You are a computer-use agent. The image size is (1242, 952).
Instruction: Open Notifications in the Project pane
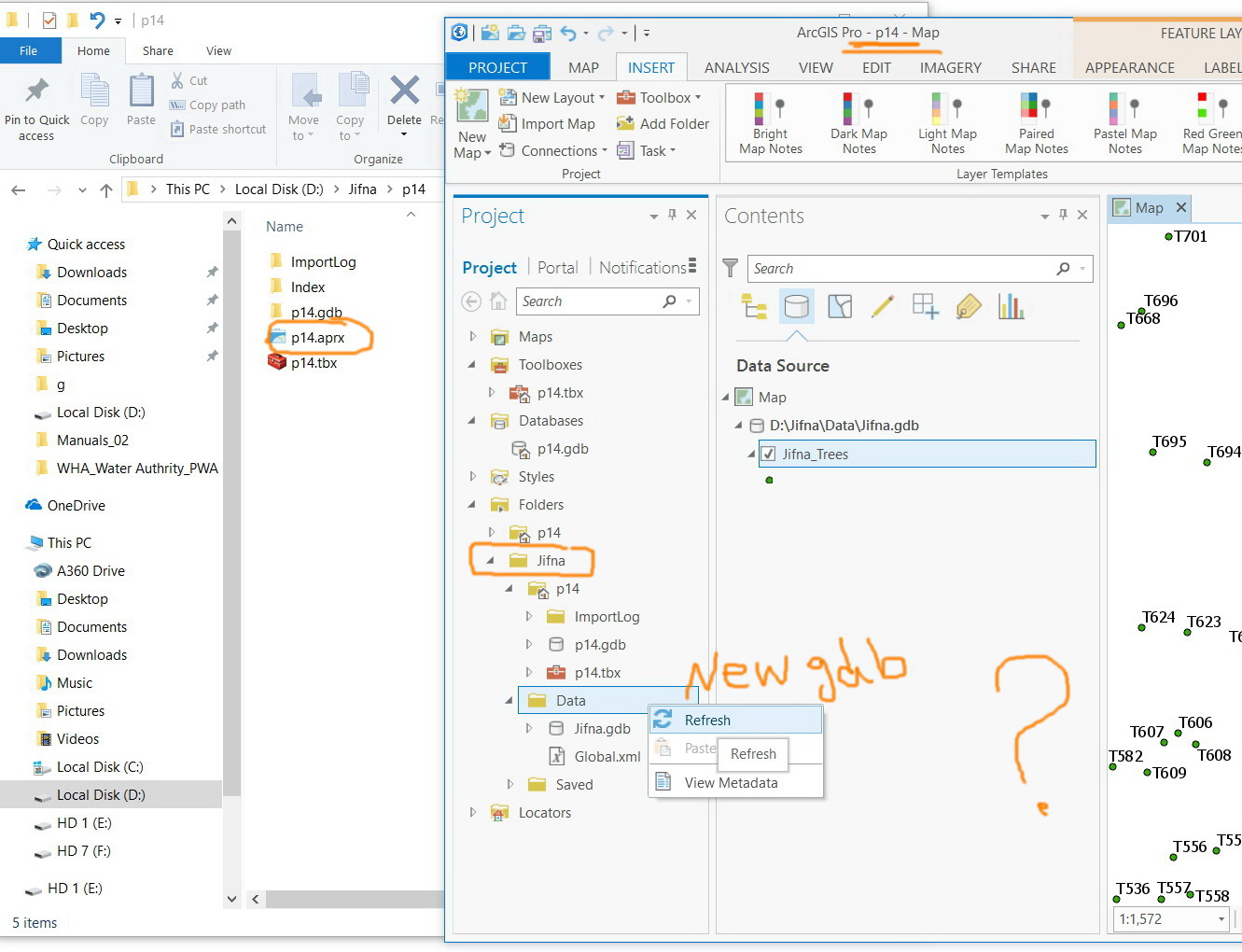pyautogui.click(x=643, y=268)
